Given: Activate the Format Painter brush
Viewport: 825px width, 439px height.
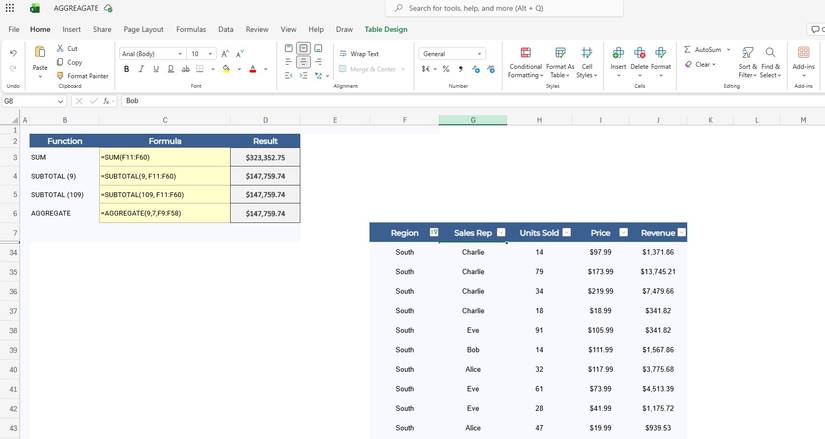Looking at the screenshot, I should 60,76.
